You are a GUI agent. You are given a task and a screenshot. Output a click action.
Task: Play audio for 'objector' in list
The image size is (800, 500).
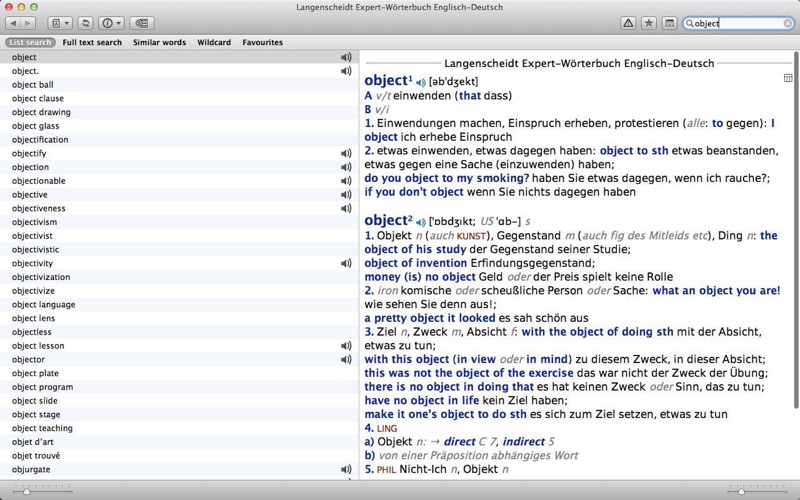tap(346, 359)
